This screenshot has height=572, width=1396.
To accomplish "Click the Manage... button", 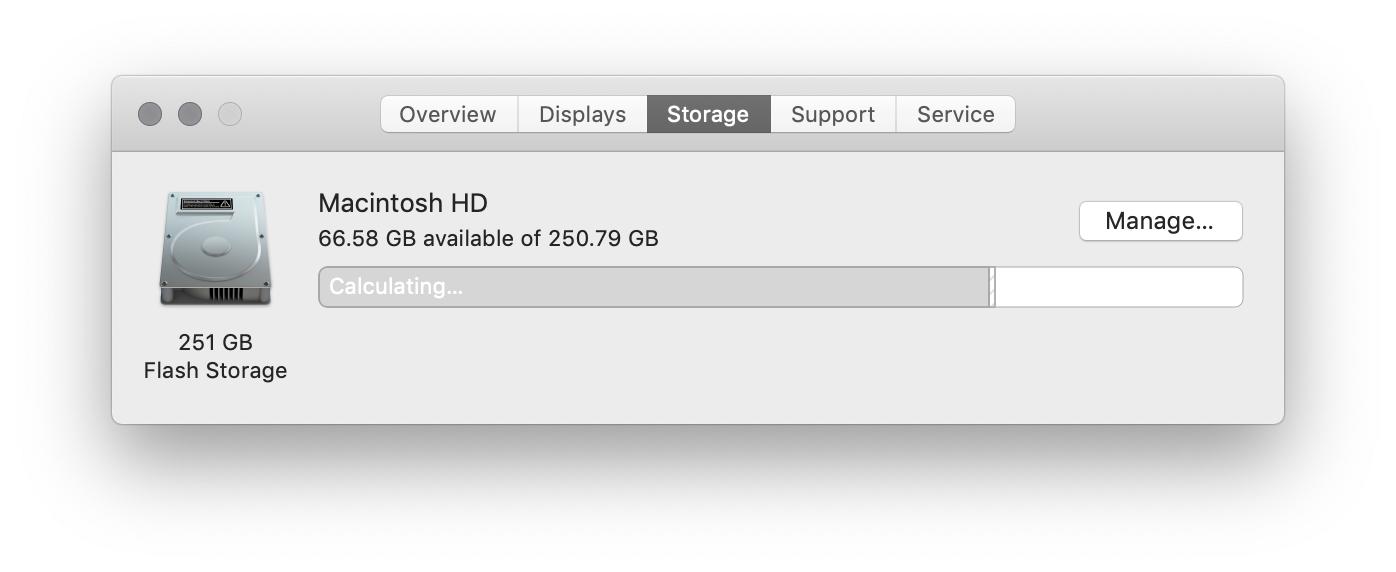I will pyautogui.click(x=1160, y=221).
